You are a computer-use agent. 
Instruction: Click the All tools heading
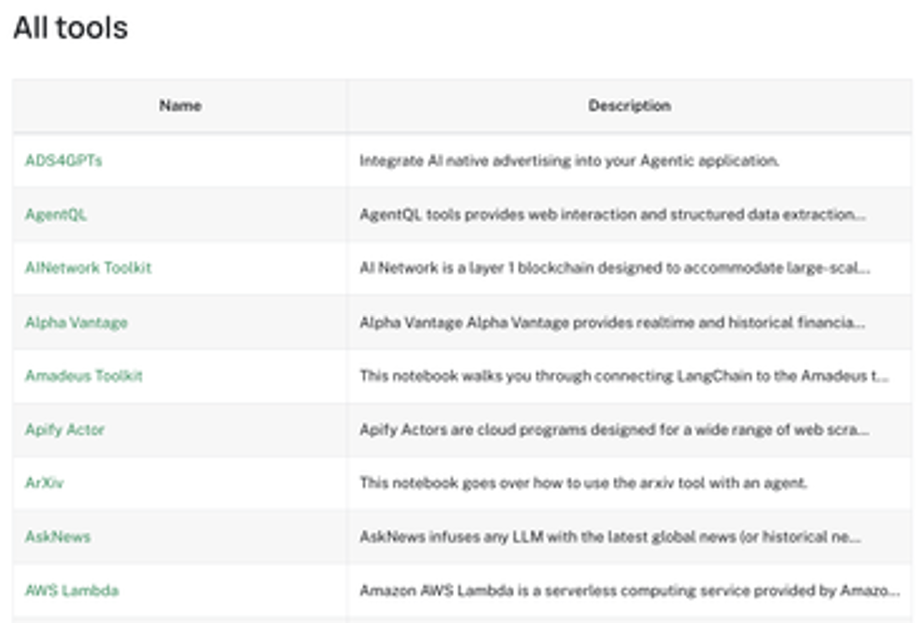coord(70,28)
